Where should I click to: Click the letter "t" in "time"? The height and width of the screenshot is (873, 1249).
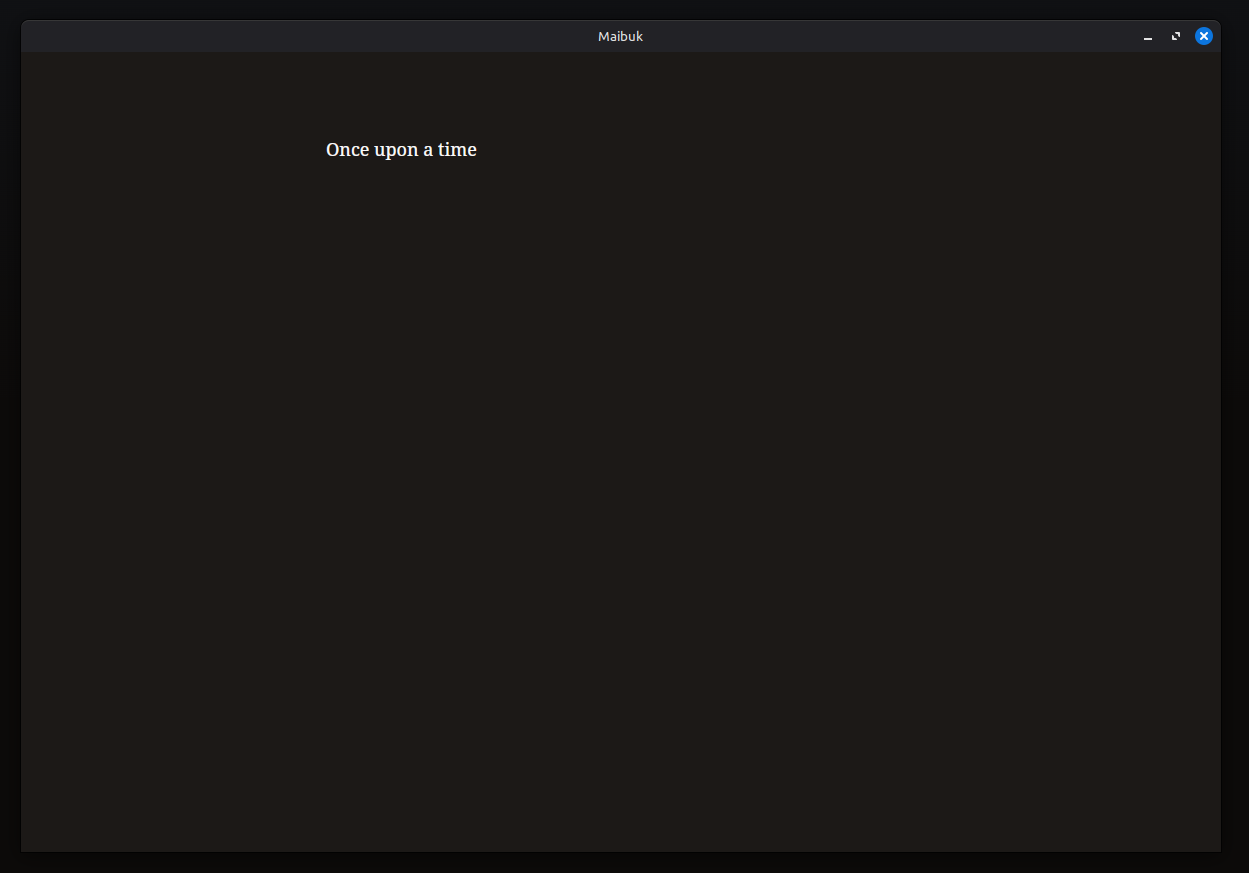coord(441,150)
